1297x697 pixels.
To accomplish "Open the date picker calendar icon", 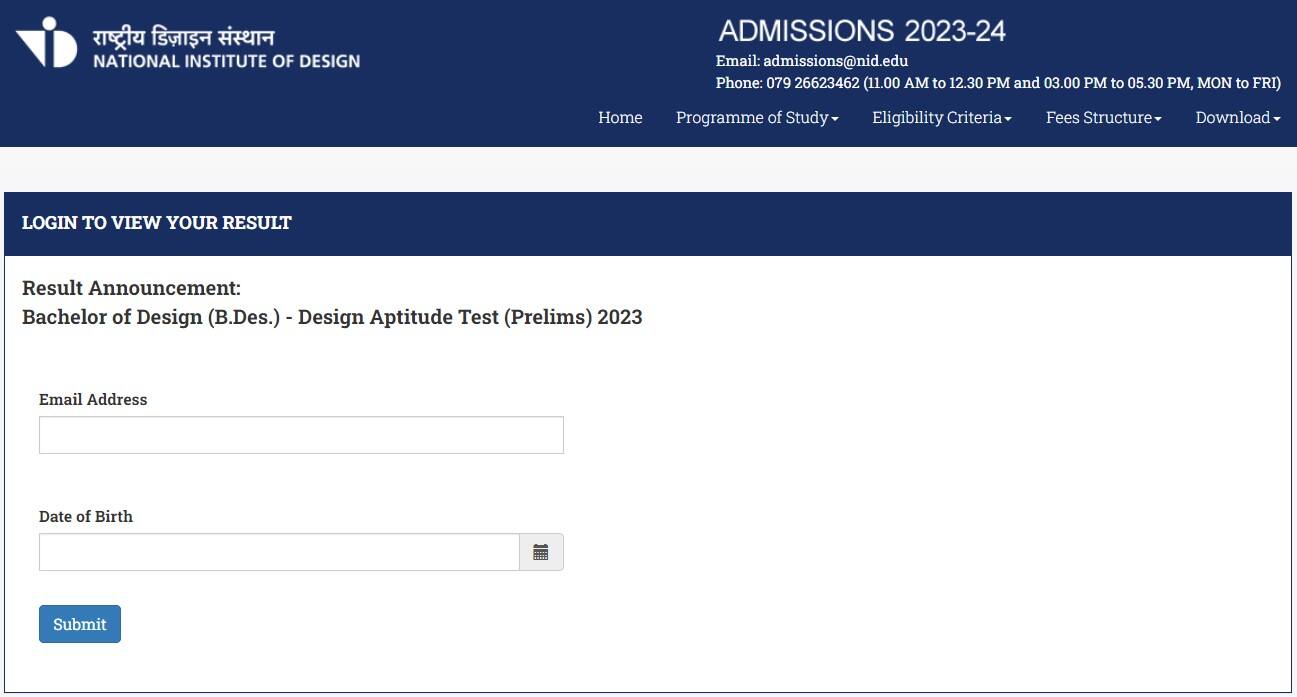I will [x=541, y=552].
